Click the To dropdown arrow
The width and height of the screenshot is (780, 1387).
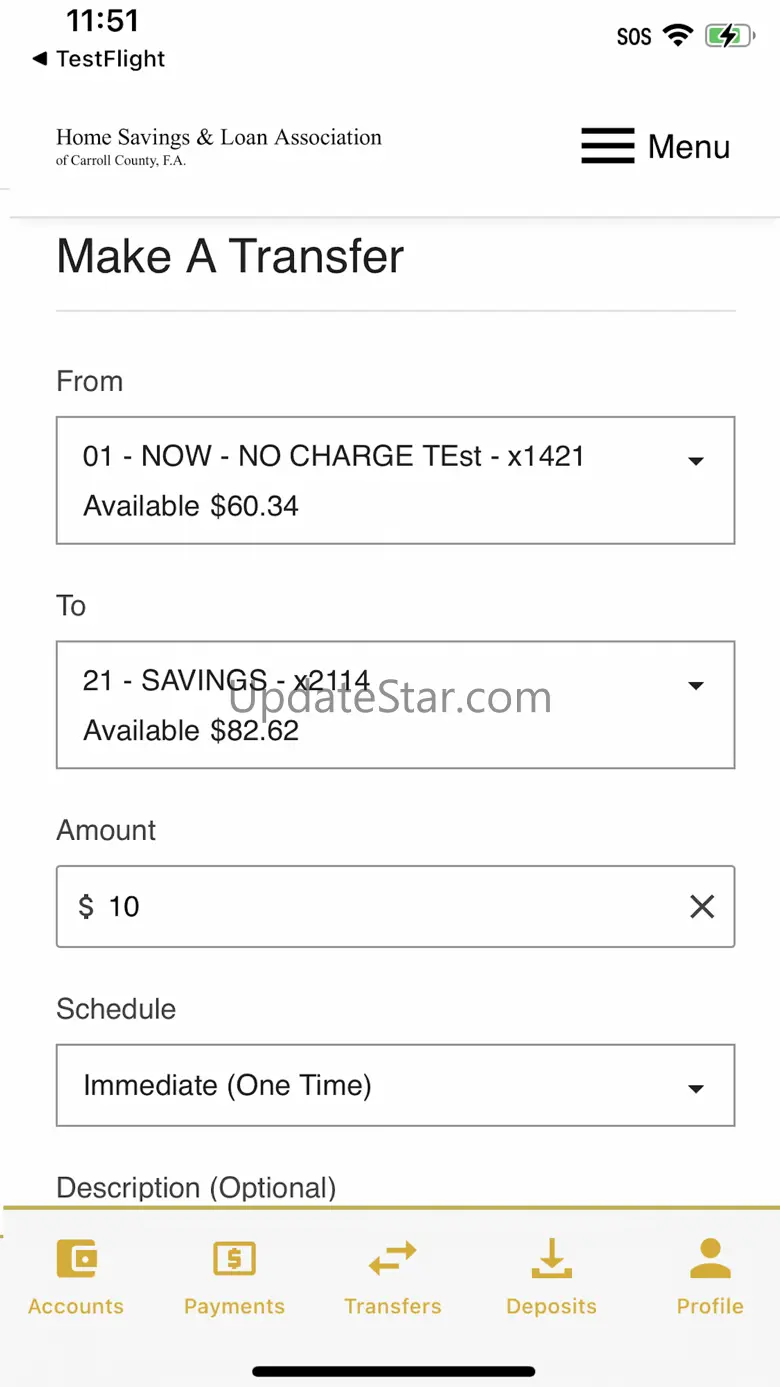(x=696, y=685)
